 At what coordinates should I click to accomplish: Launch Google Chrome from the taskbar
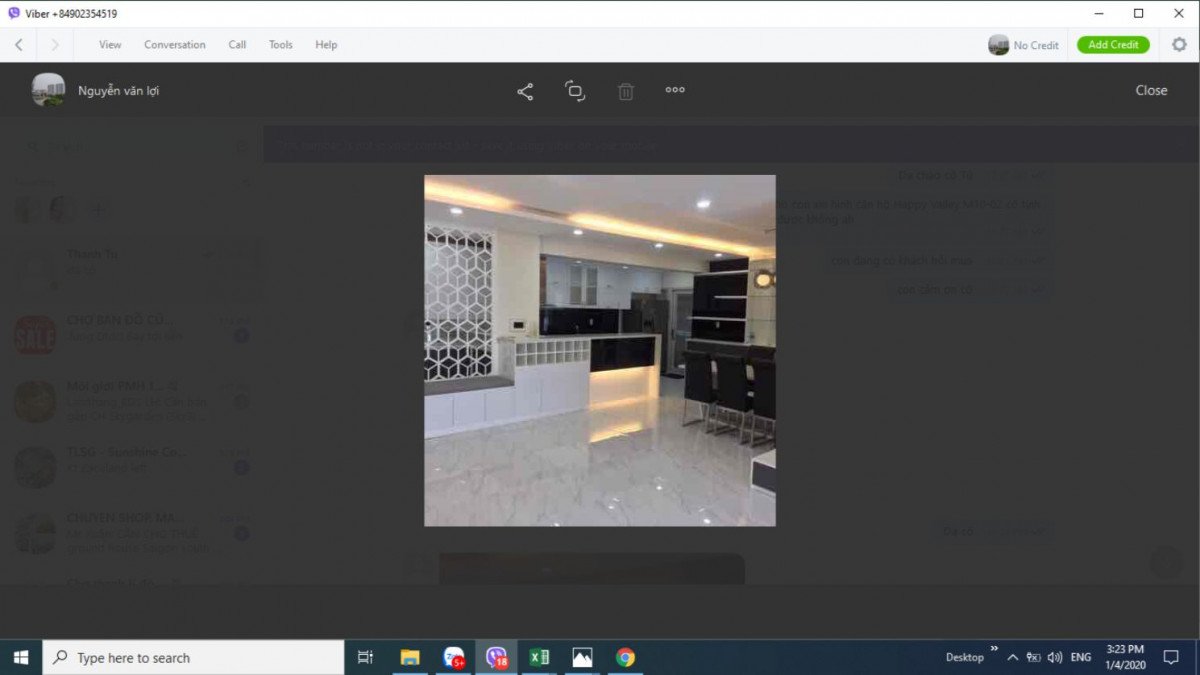click(625, 657)
